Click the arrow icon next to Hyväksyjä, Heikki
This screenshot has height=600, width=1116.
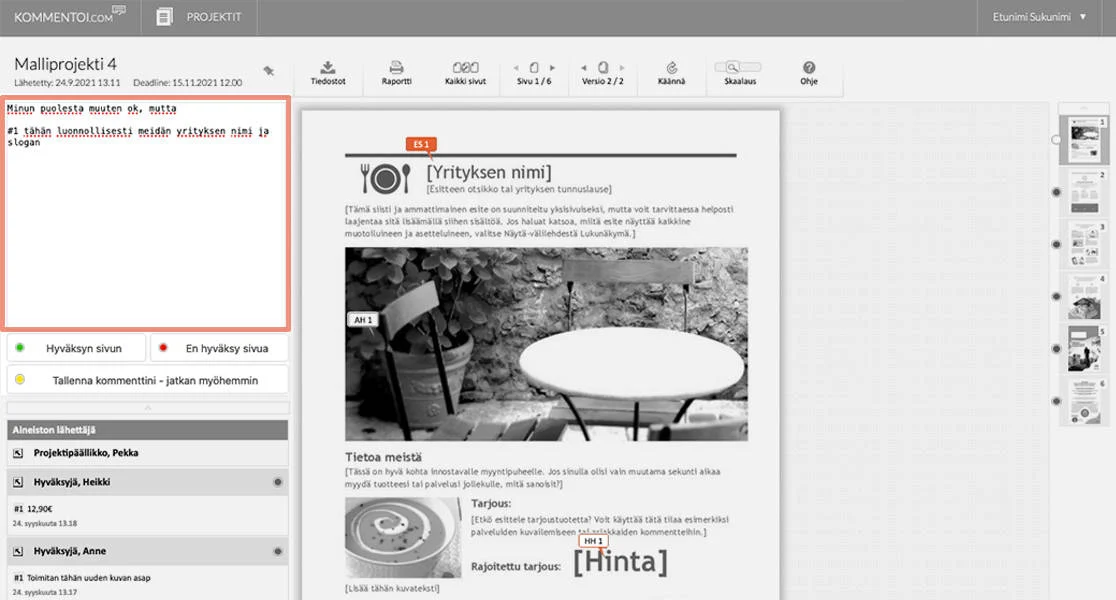pos(18,482)
